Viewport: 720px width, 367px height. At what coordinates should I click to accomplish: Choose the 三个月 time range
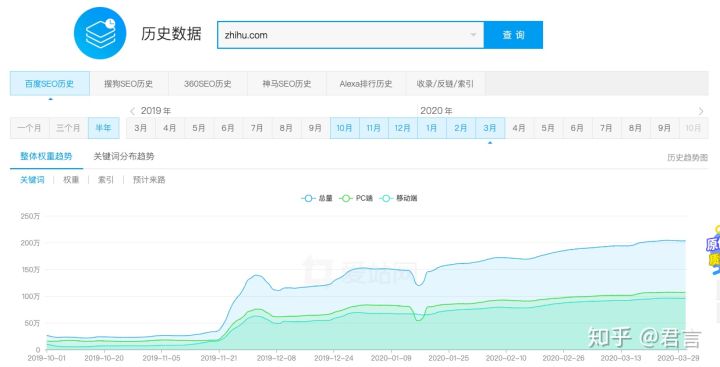coord(68,128)
